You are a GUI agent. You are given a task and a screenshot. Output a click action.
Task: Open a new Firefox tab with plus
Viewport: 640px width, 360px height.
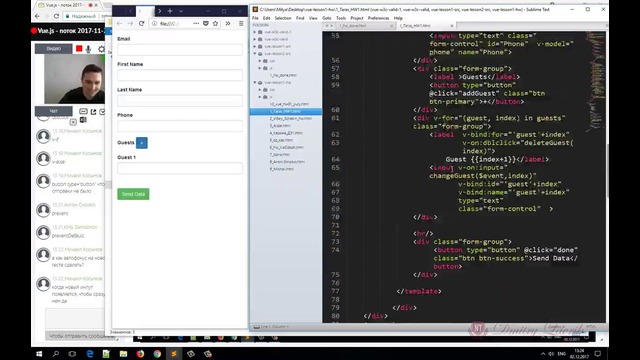click(170, 11)
